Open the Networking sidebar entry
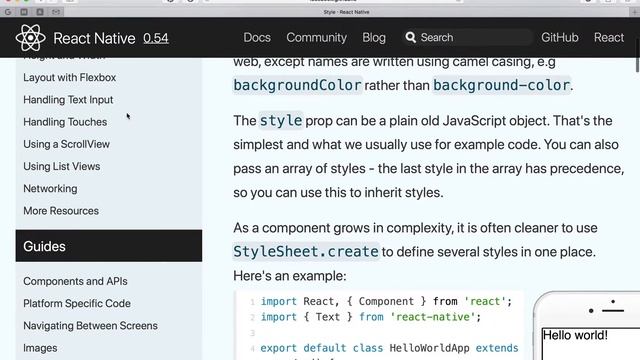The image size is (640, 360). [x=50, y=189]
